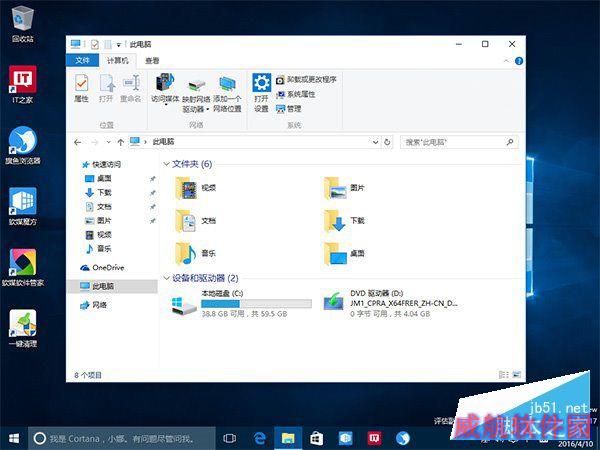Open the Store from taskbar
This screenshot has width=600, height=450.
pos(316,439)
